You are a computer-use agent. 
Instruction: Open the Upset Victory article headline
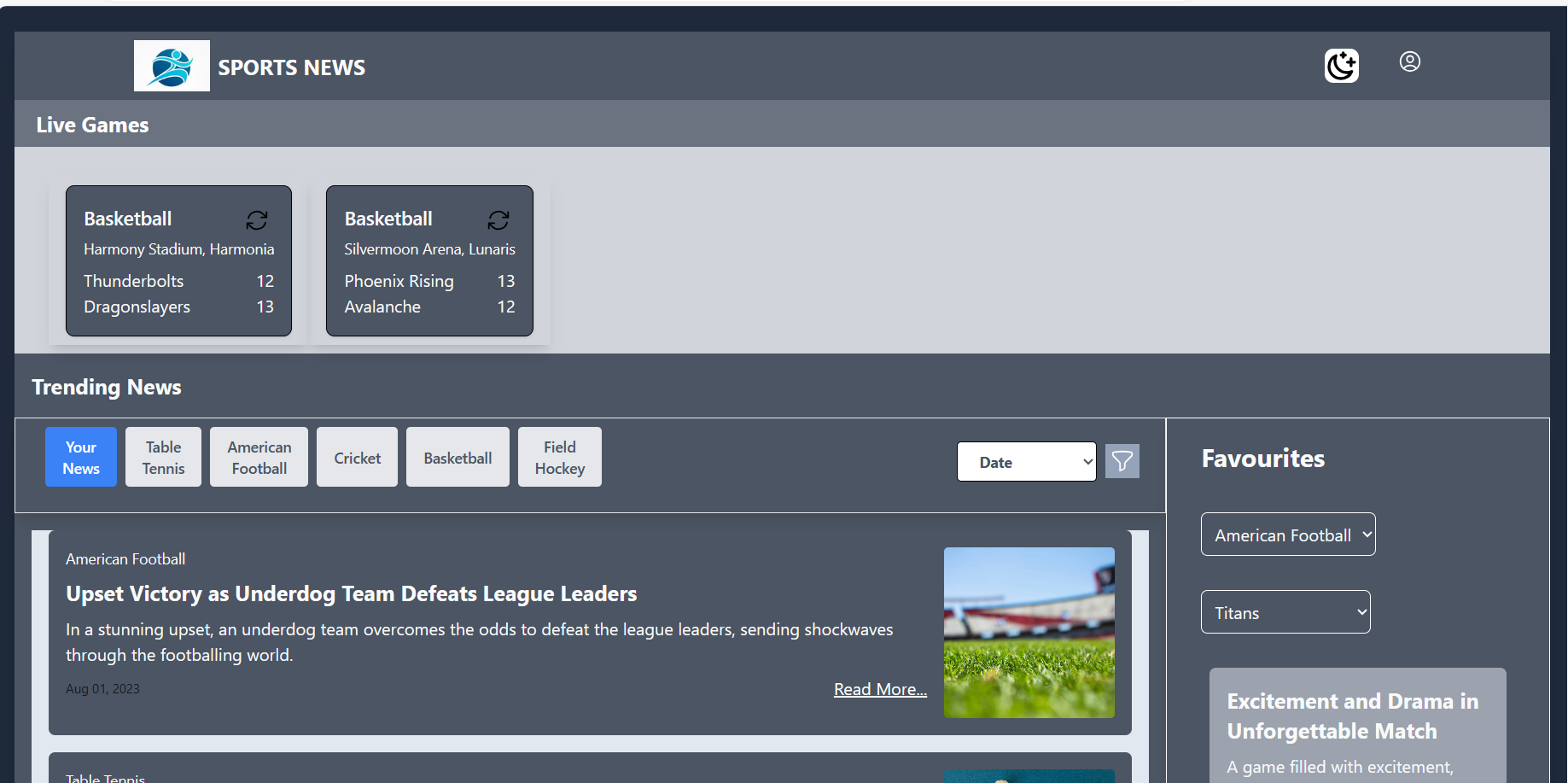[x=351, y=593]
